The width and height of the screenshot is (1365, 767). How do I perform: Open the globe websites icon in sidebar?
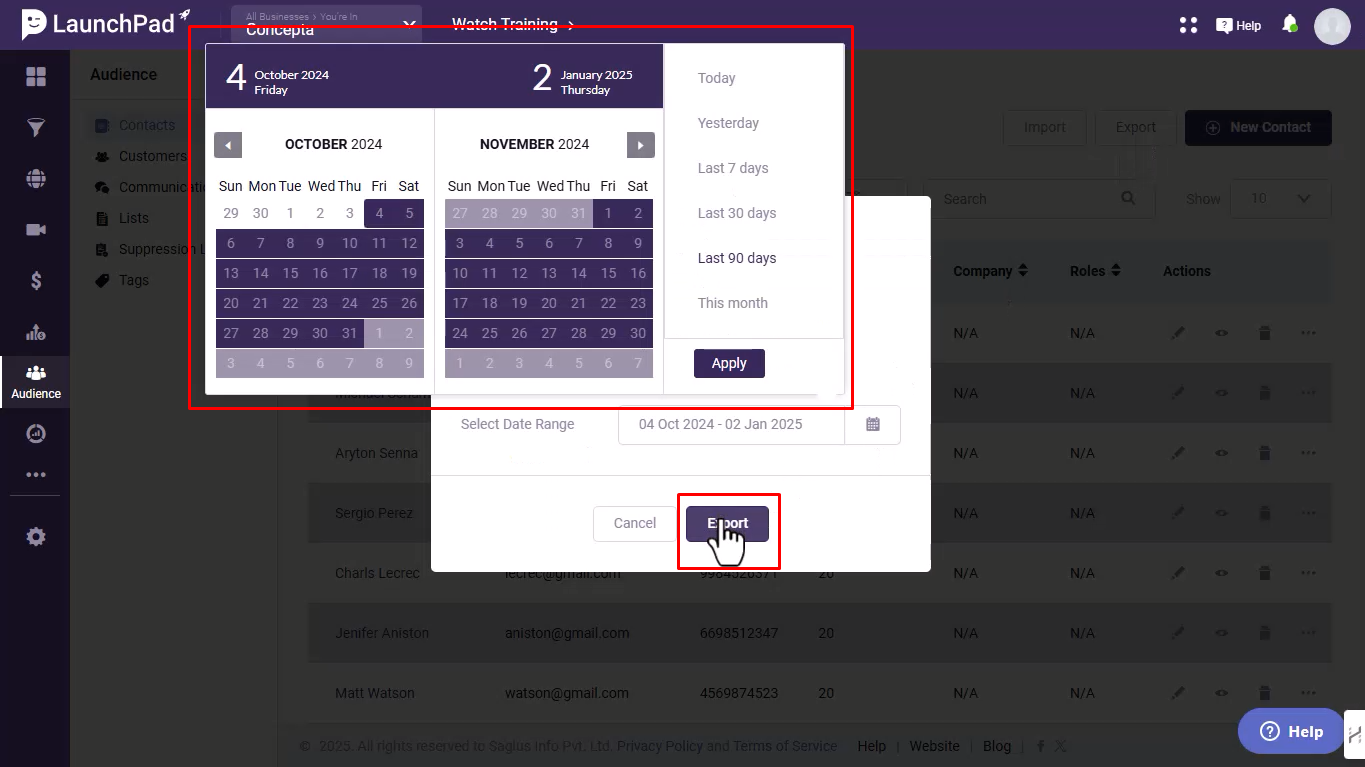[36, 179]
